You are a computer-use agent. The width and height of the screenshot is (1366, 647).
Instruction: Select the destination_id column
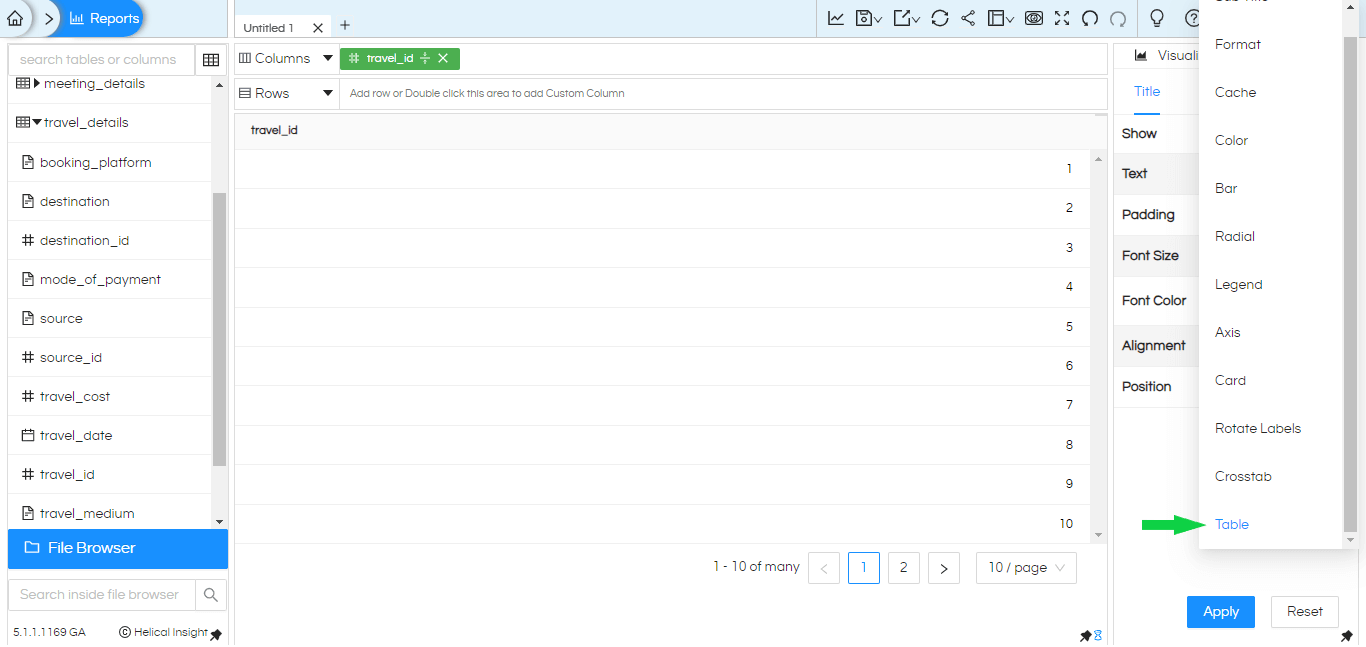click(x=84, y=240)
